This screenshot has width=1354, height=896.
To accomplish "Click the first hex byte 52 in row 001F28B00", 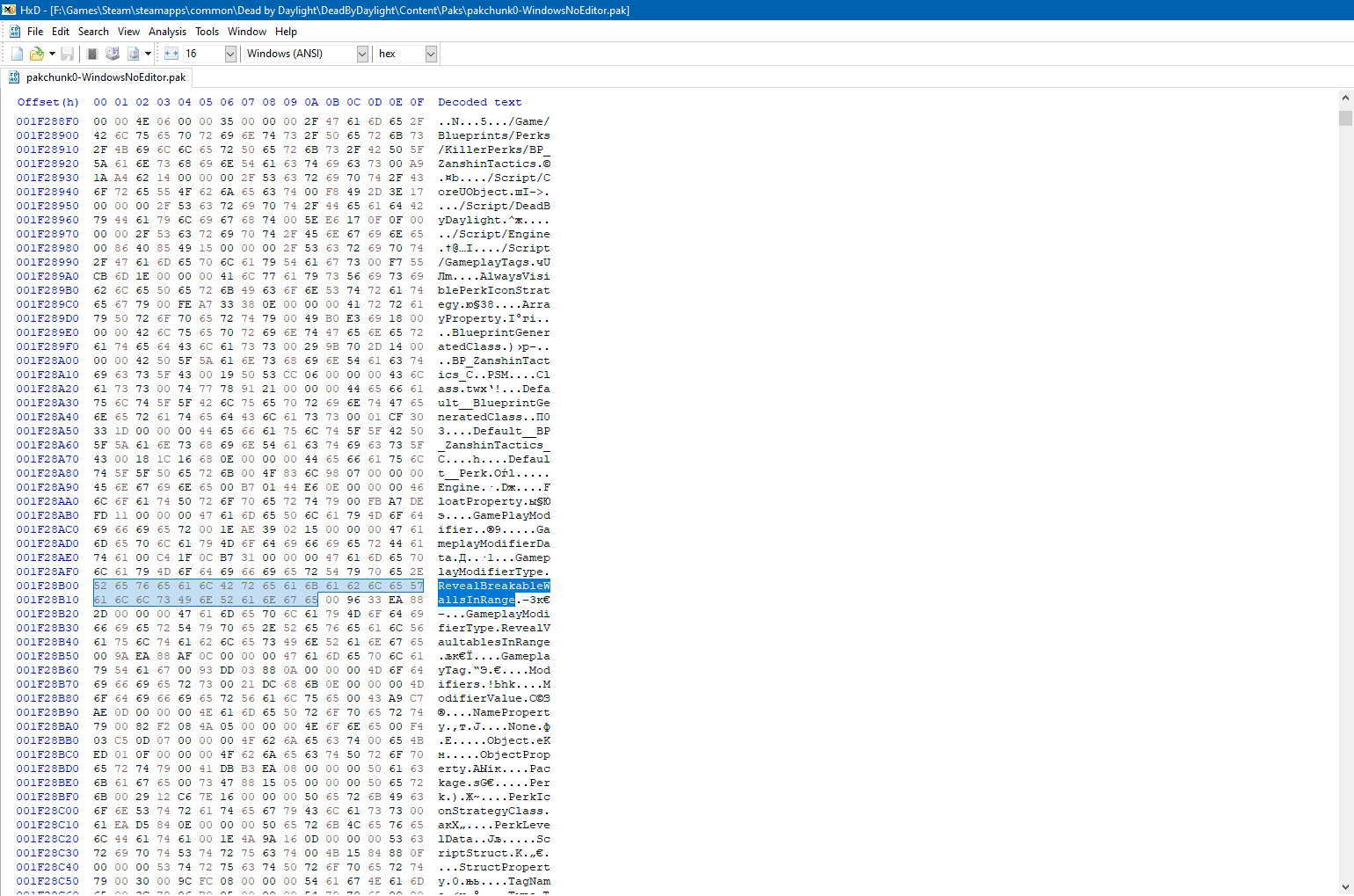I will (x=100, y=586).
